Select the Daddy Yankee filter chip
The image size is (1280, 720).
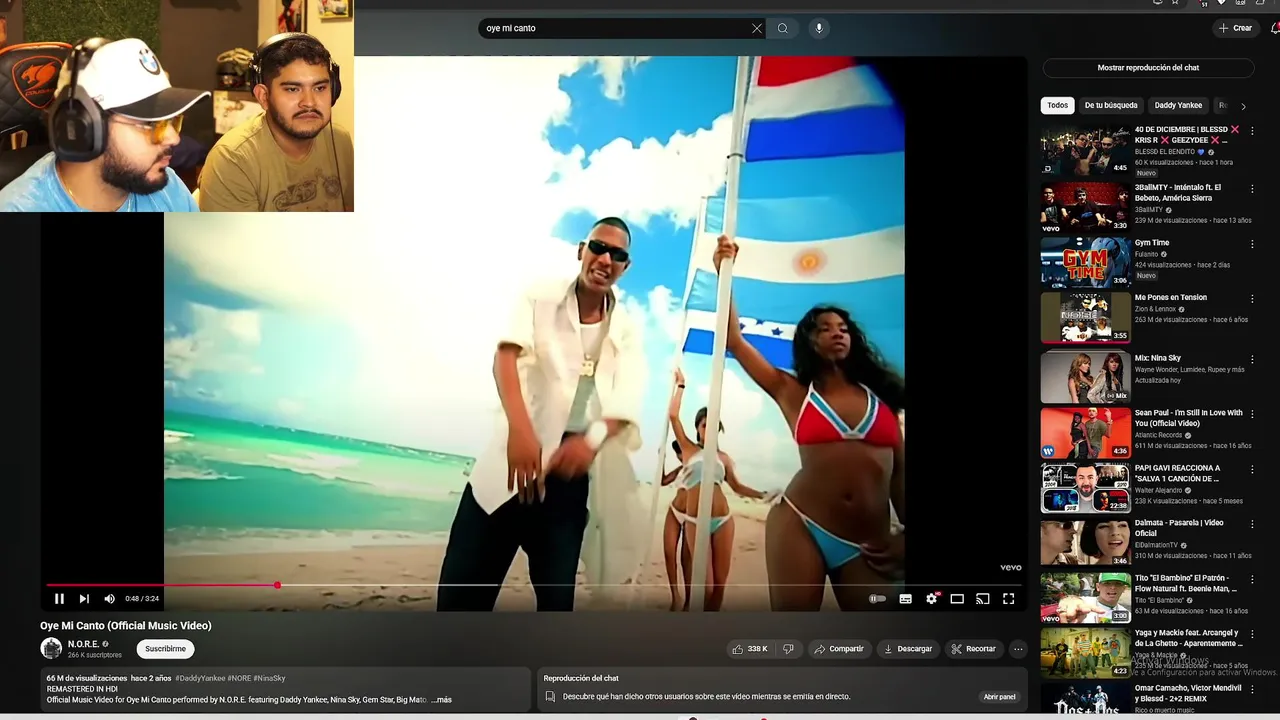1178,105
